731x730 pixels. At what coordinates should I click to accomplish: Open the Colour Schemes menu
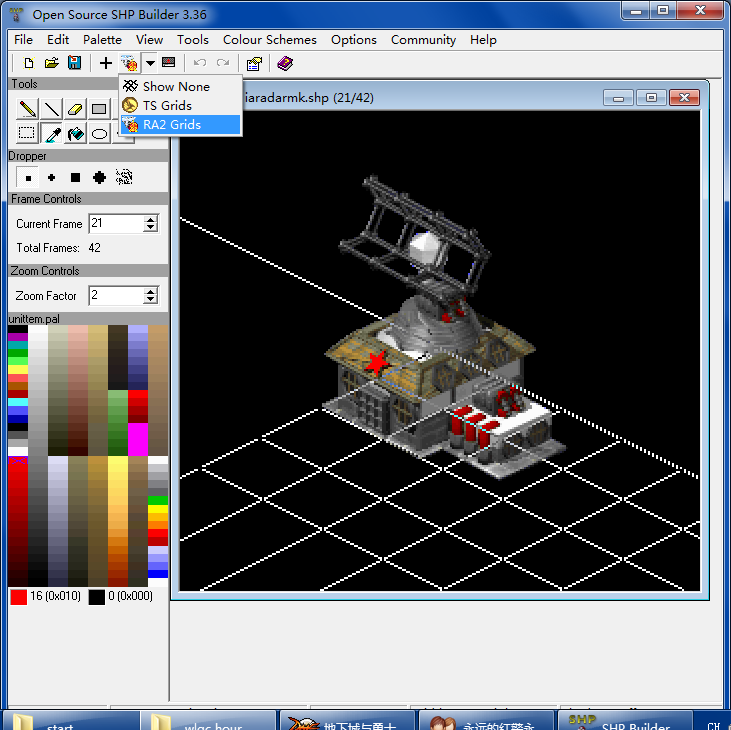[x=269, y=40]
